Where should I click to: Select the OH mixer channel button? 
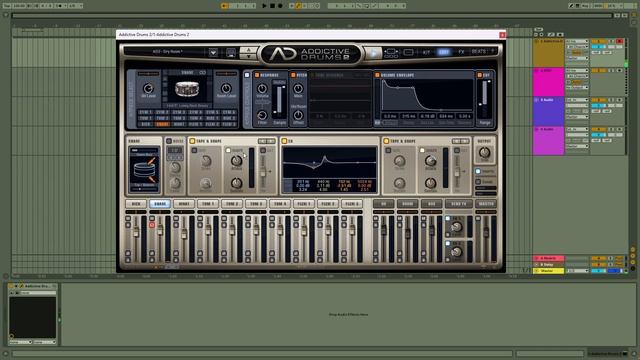click(383, 204)
